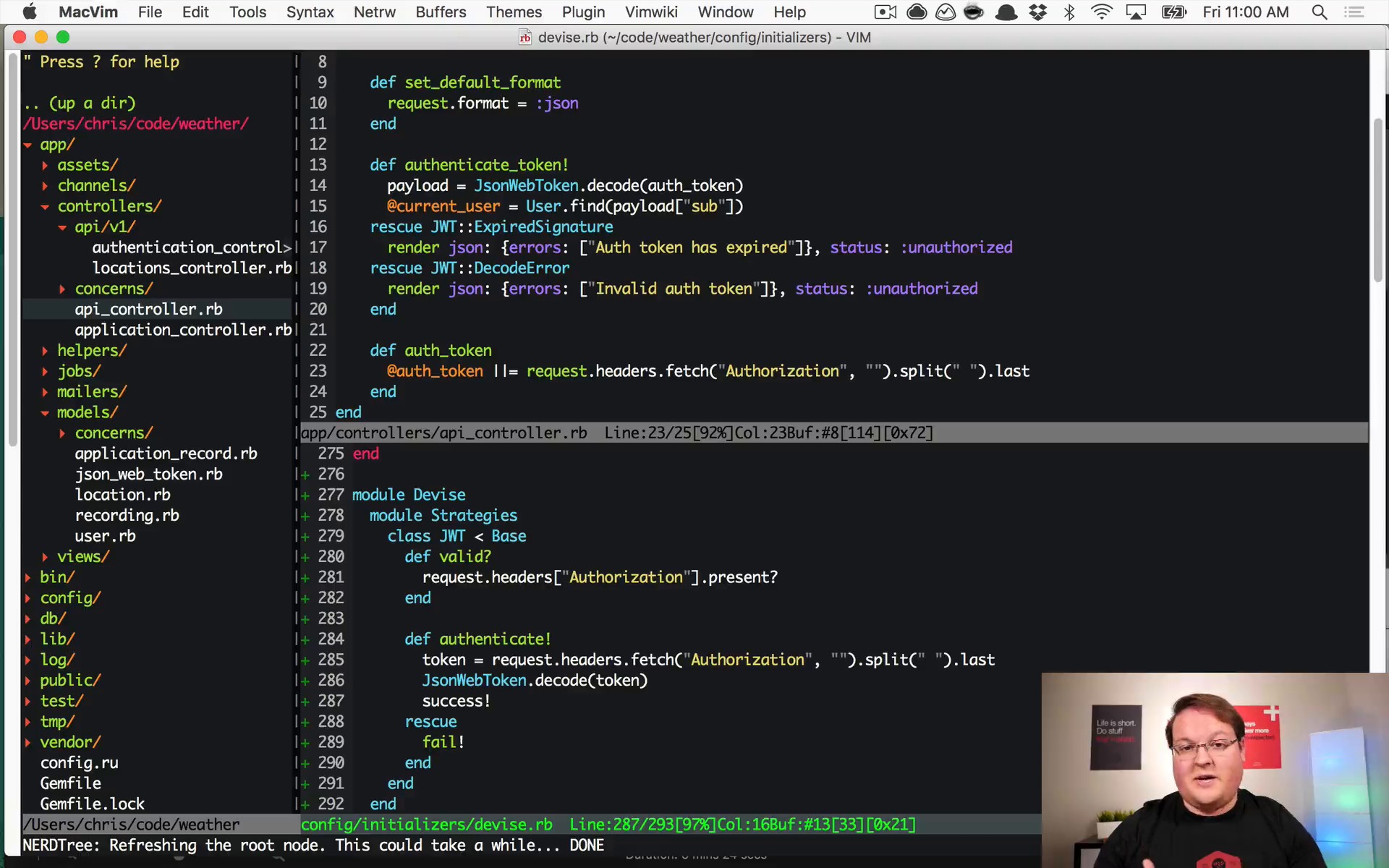
Task: Click the clock showing Fri 11:00 AM
Action: (x=1245, y=12)
